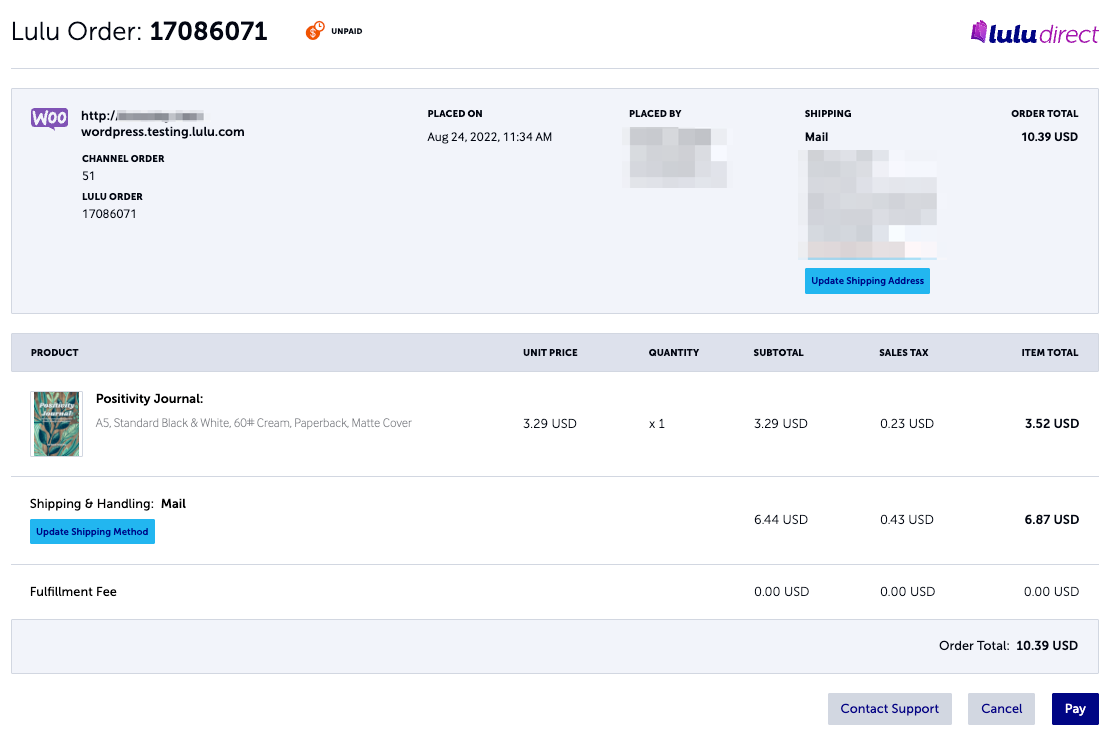This screenshot has width=1115, height=740.
Task: Click the ITEM TOTAL column header
Action: coord(1050,353)
